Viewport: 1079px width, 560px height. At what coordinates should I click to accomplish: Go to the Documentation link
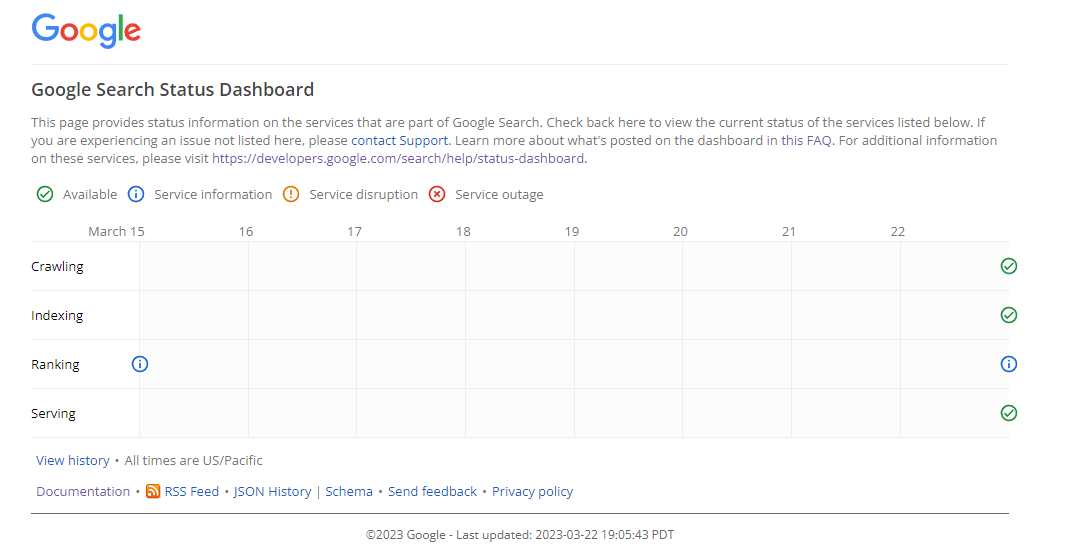pyautogui.click(x=83, y=492)
